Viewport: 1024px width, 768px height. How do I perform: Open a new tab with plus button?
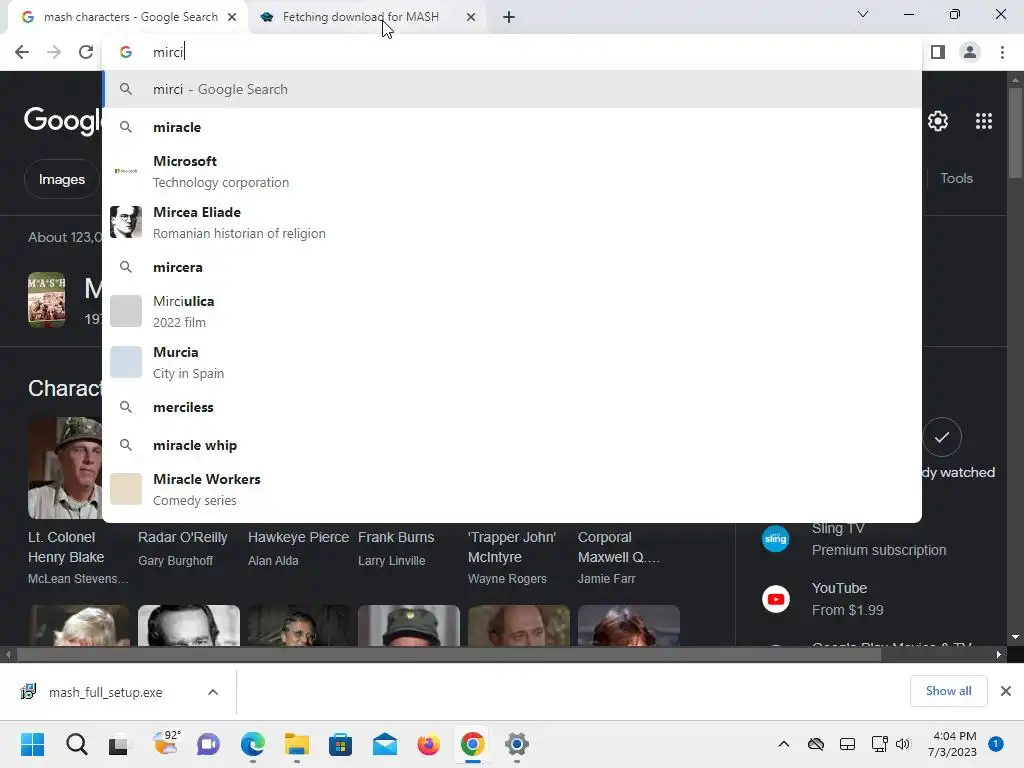[x=509, y=17]
